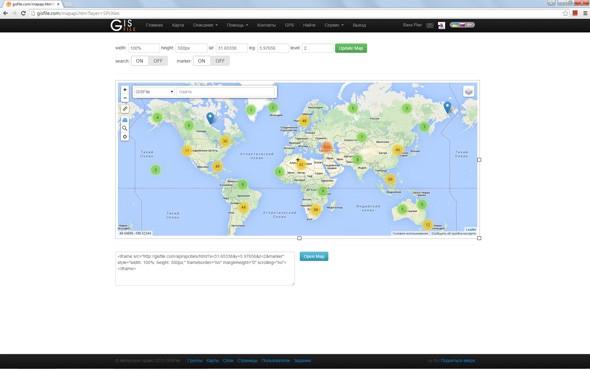Zoom out with the map minus button

(x=125, y=98)
